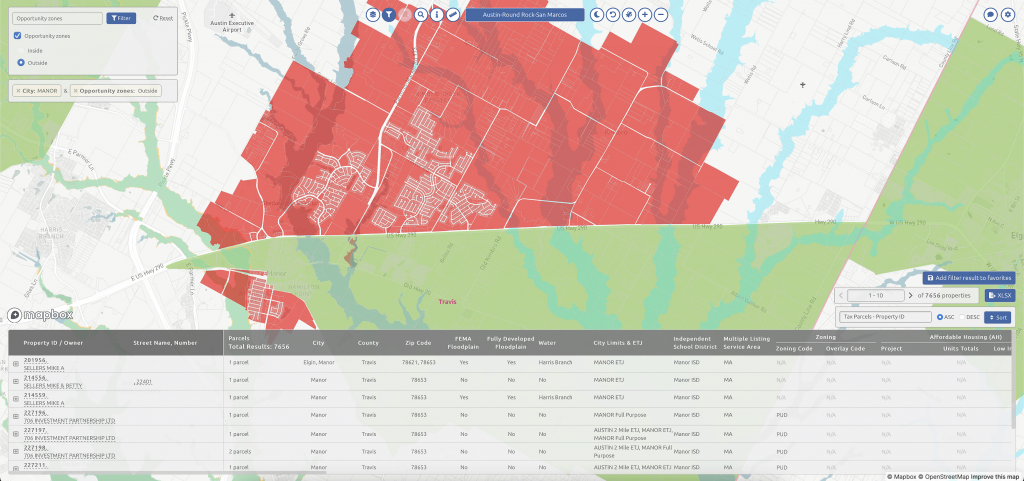Select the Inside radio option
This screenshot has width=1024, height=481.
(21, 50)
